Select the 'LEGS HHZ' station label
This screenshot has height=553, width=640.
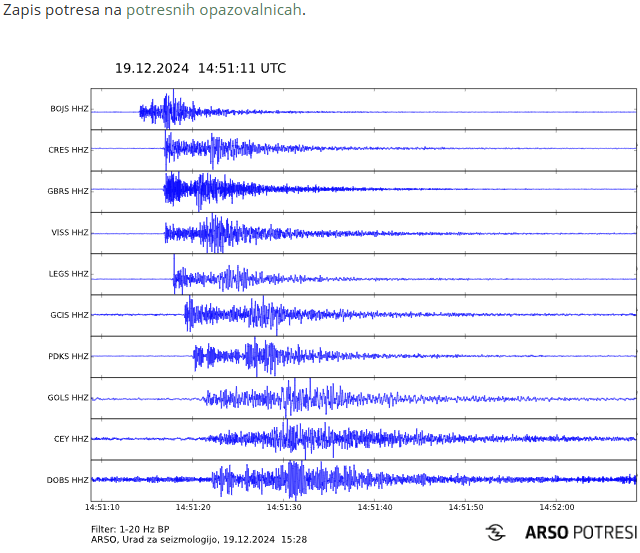click(x=69, y=274)
